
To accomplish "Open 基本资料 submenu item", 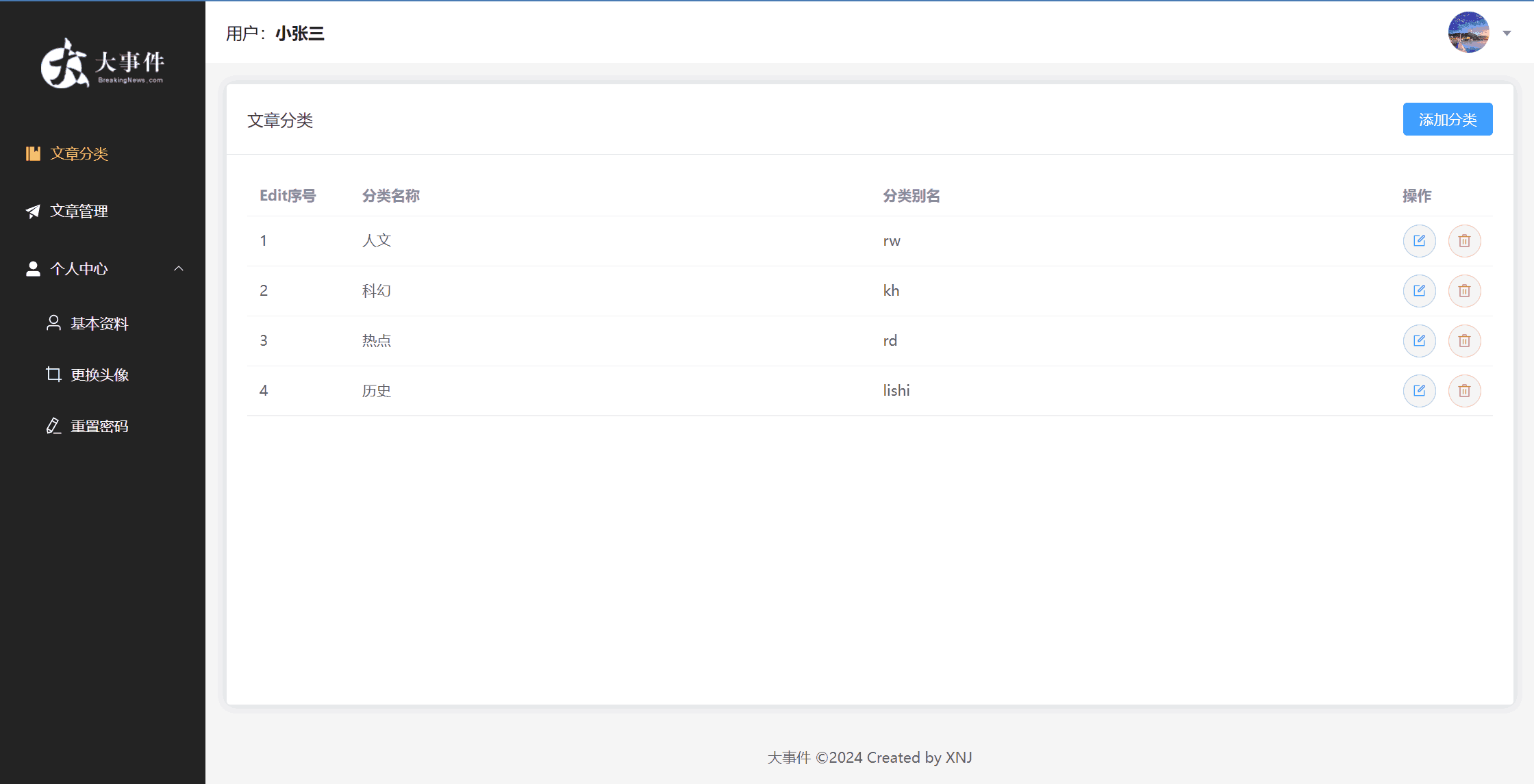I will [x=99, y=324].
